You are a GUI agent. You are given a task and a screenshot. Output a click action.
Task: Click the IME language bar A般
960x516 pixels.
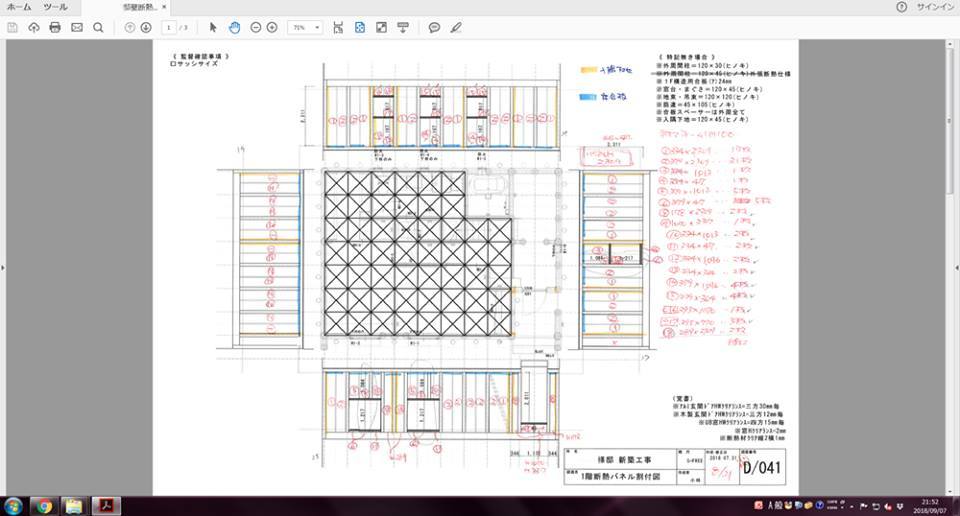coord(776,506)
